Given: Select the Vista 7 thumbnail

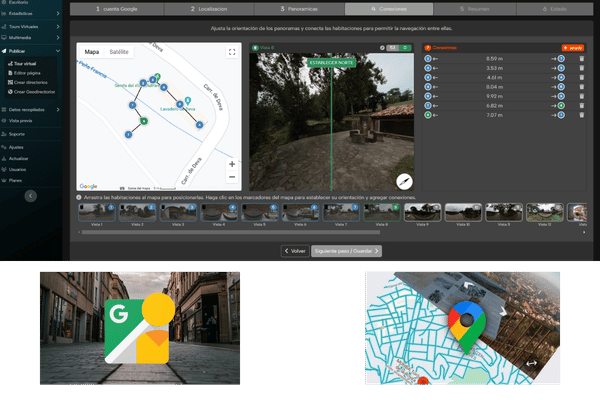Looking at the screenshot, I should tap(341, 212).
